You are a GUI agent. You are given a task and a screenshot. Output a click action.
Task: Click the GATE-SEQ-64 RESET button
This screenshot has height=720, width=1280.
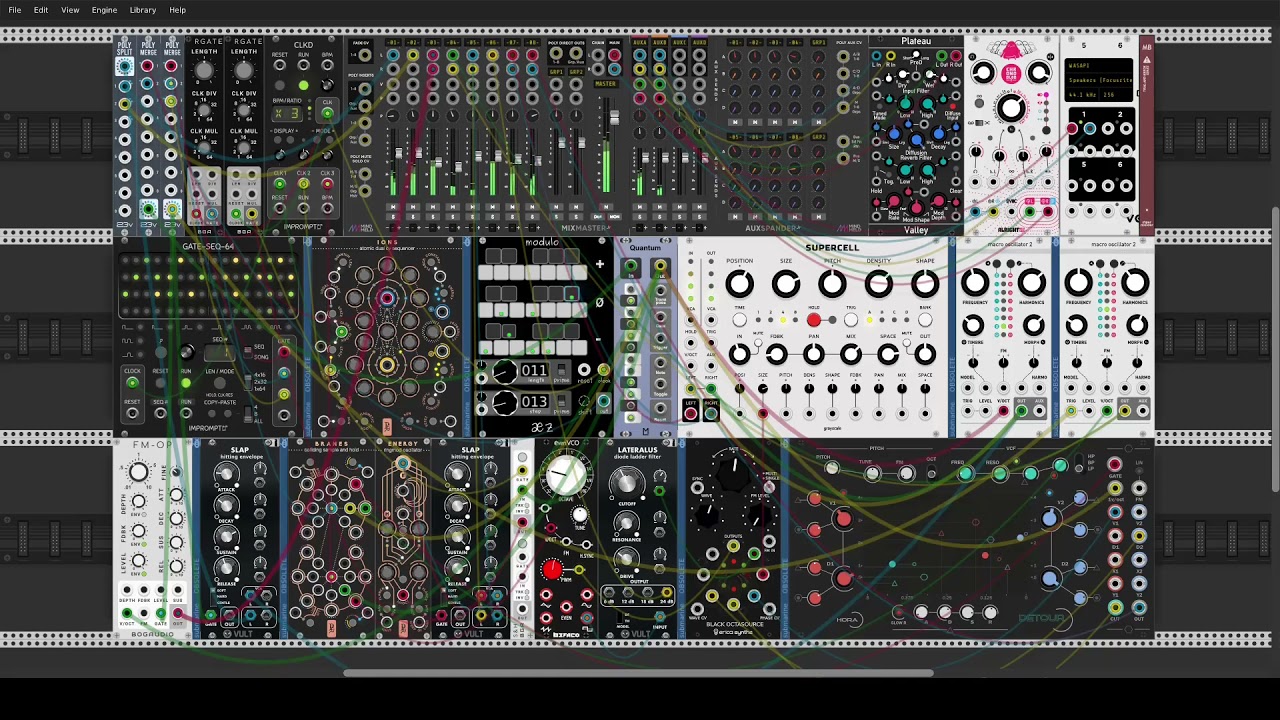pyautogui.click(x=160, y=383)
